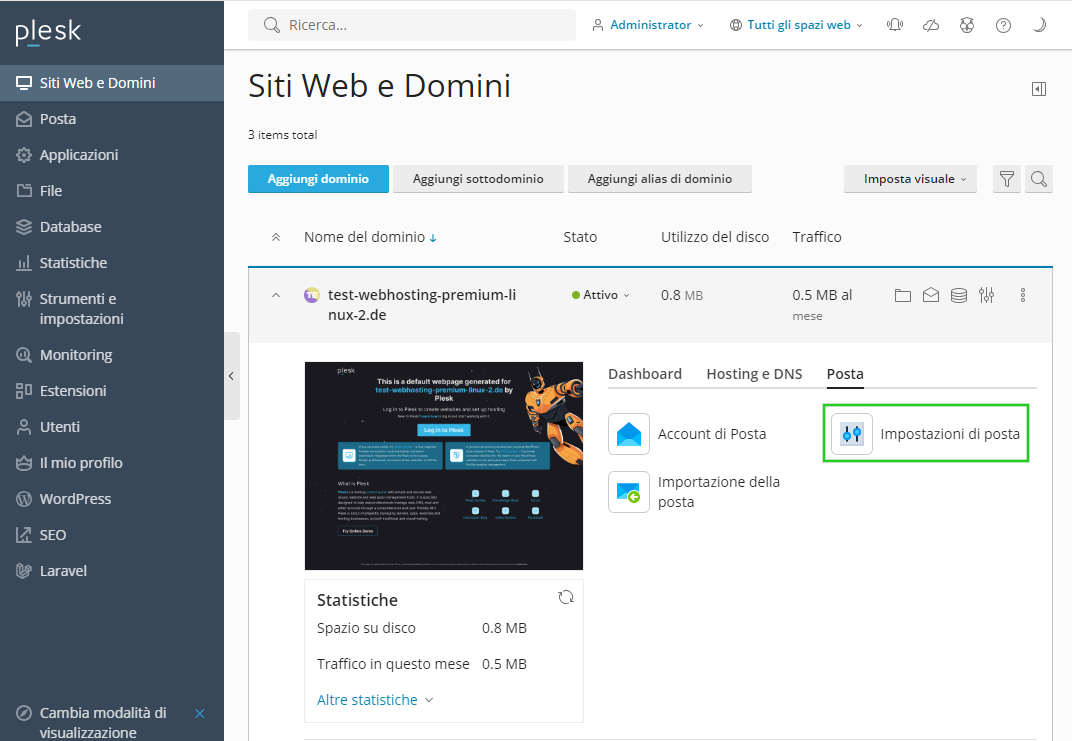Click the Stato column header

(580, 237)
